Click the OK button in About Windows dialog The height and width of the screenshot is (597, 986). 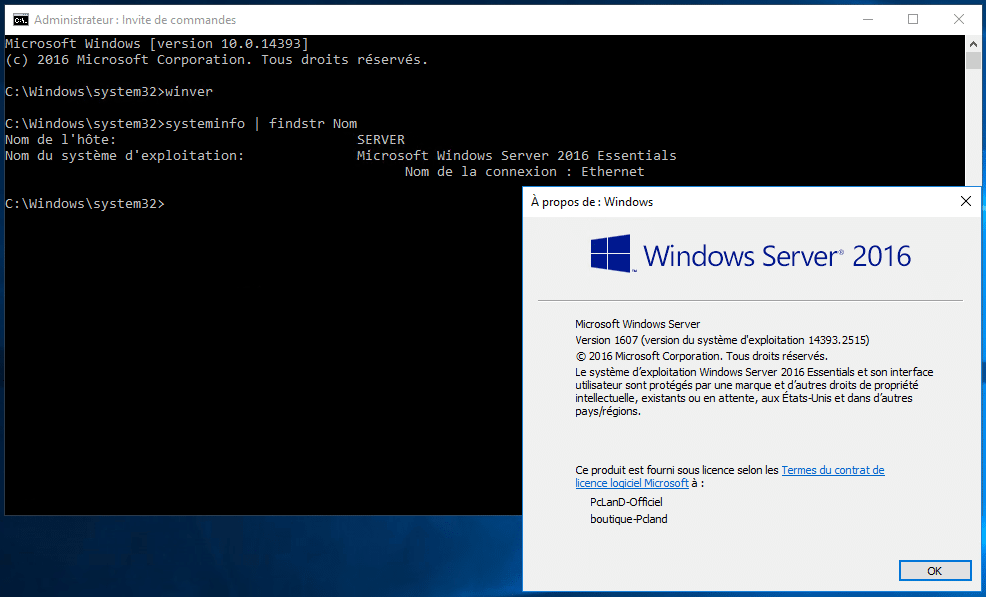[934, 571]
